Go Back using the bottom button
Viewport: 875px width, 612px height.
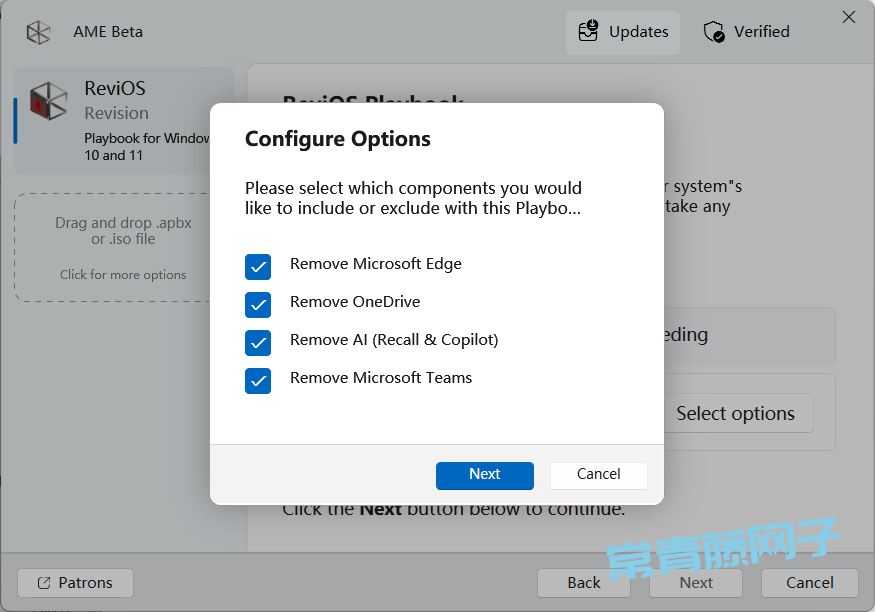coord(584,583)
